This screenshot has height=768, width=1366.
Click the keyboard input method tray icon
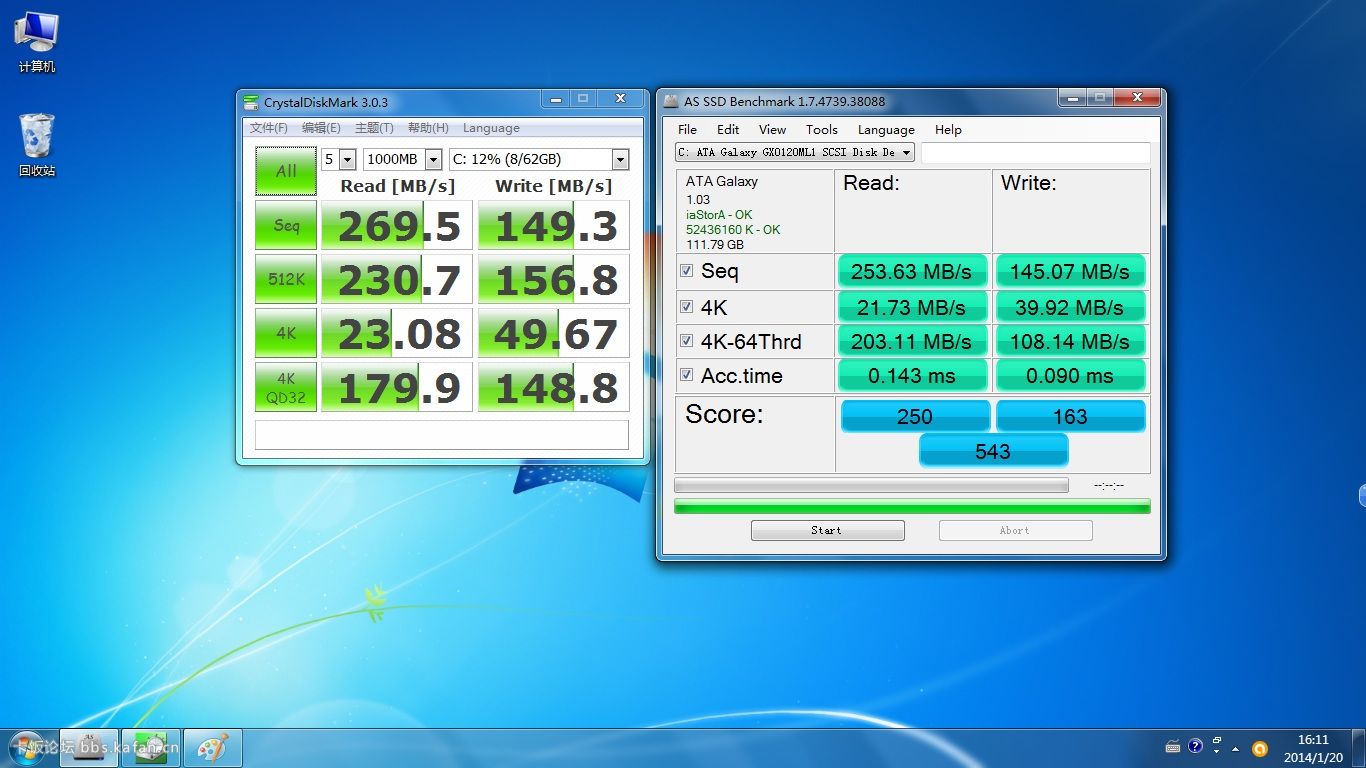(x=1173, y=747)
